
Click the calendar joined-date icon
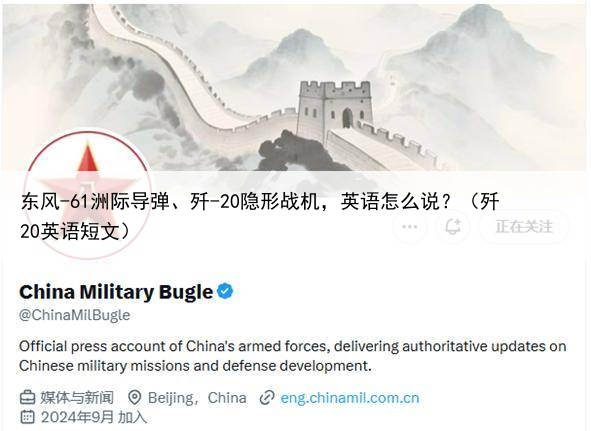pyautogui.click(x=27, y=417)
